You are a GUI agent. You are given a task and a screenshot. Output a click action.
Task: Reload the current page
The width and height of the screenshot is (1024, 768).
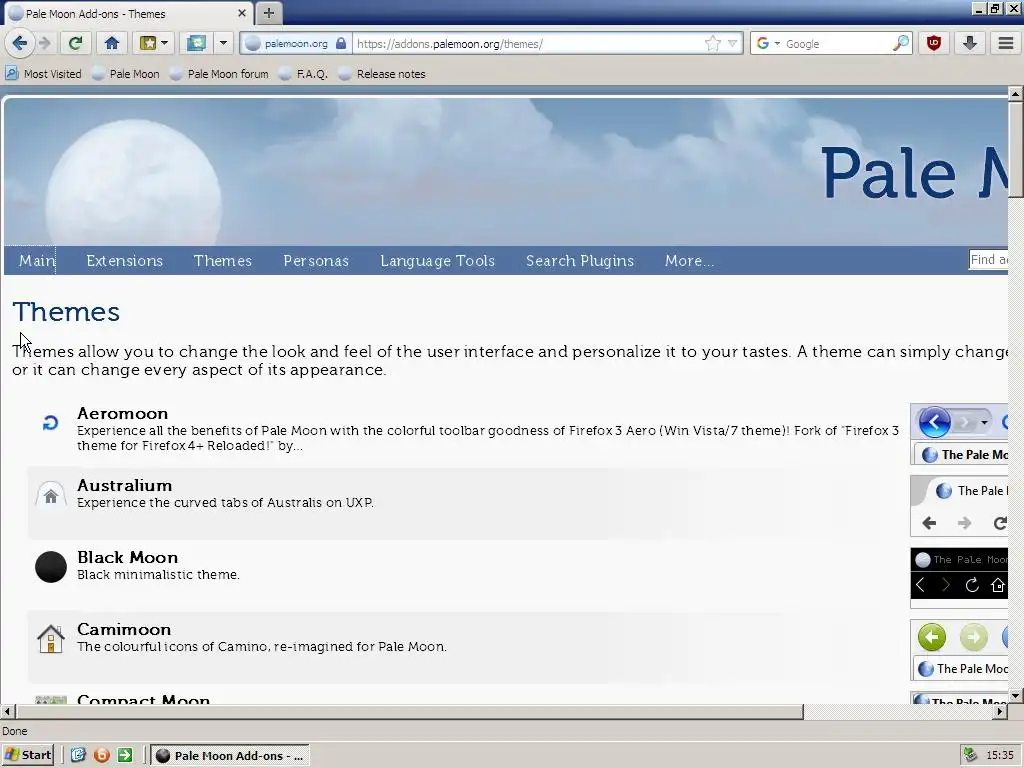click(75, 44)
